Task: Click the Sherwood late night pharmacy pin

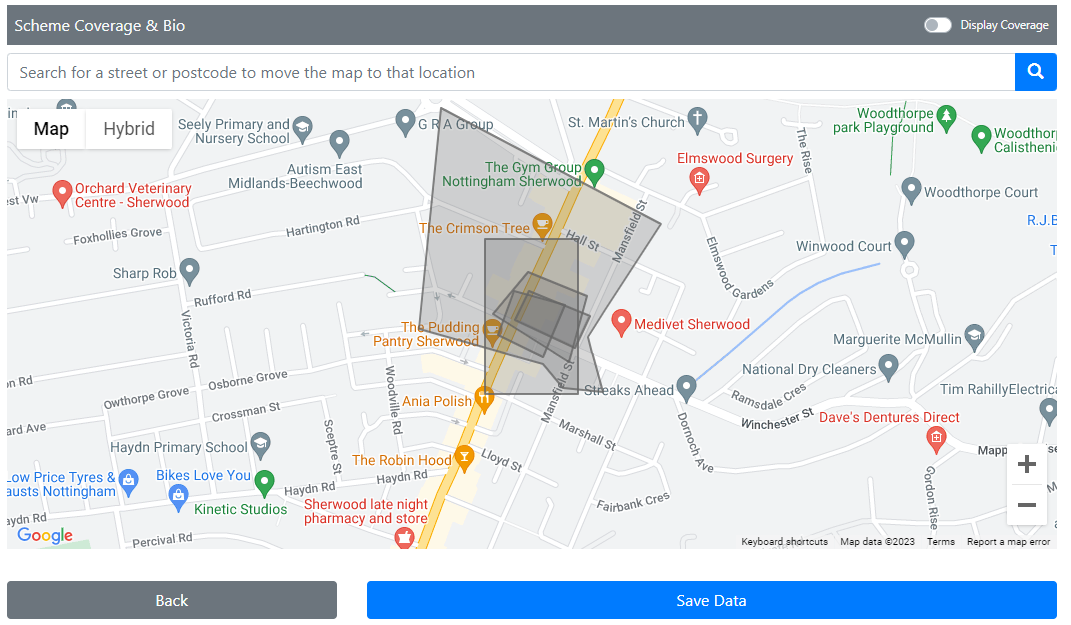Action: click(404, 540)
